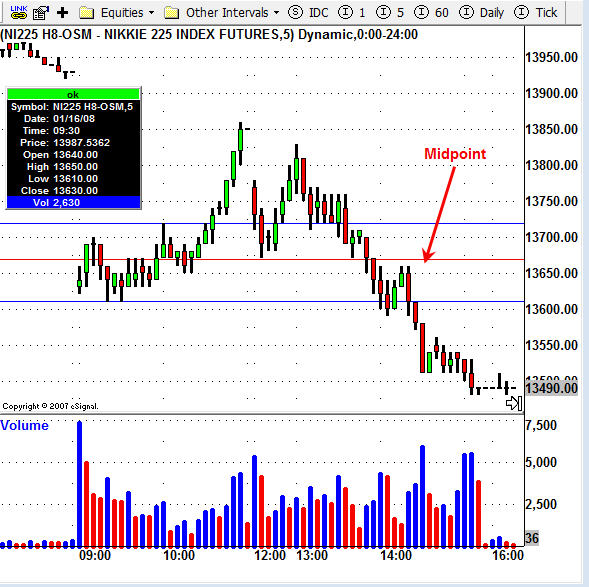Click the scroll-to-latest arrow icon

[x=514, y=403]
